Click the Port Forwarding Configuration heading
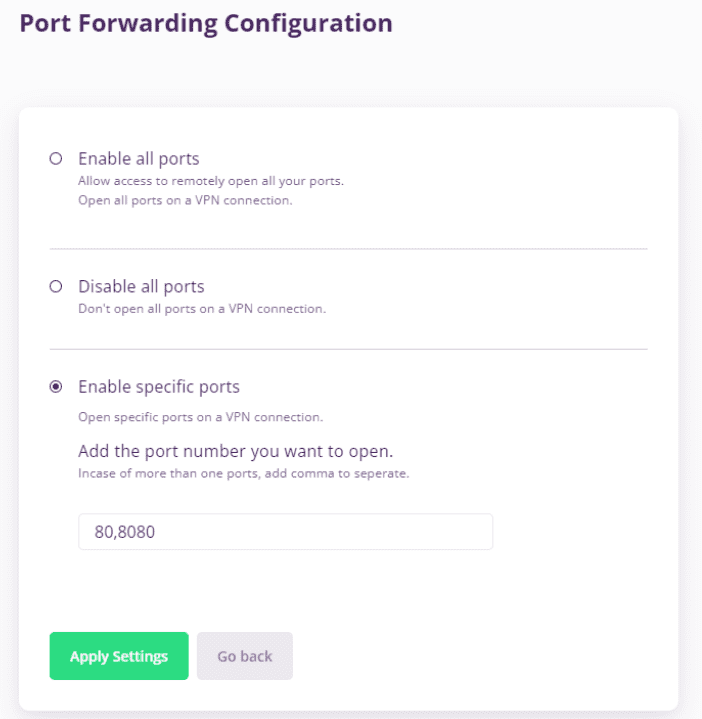 206,23
